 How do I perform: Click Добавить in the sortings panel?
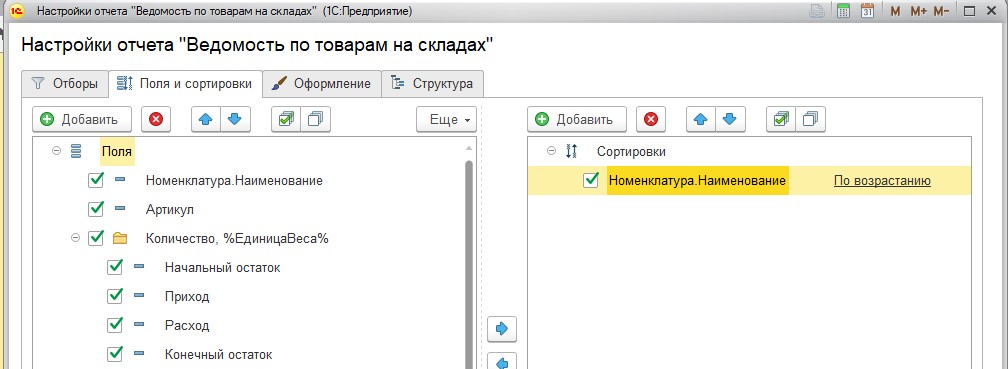(x=577, y=120)
